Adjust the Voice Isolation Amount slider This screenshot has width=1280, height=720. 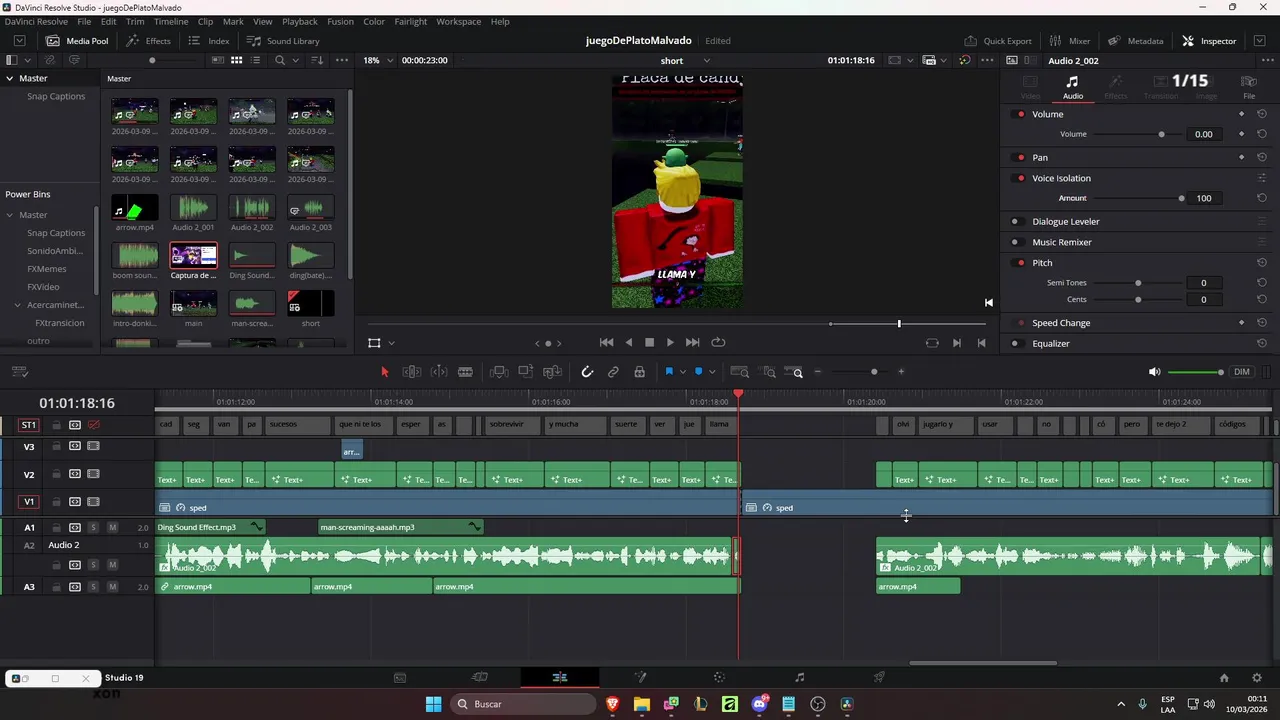tap(1138, 198)
